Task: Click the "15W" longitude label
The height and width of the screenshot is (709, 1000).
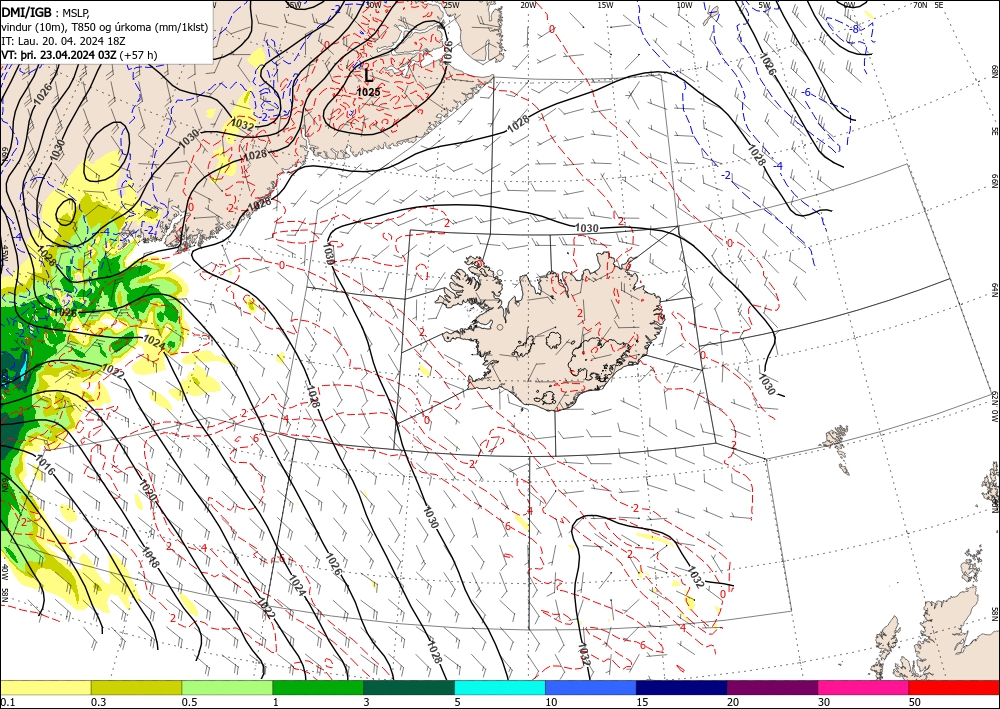Action: click(x=605, y=5)
